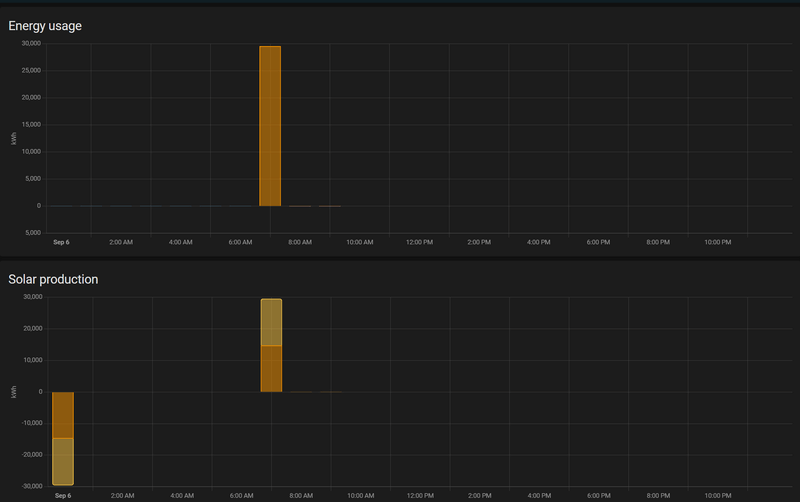Click the 10:00 PM label under Energy usage chart

coord(718,242)
